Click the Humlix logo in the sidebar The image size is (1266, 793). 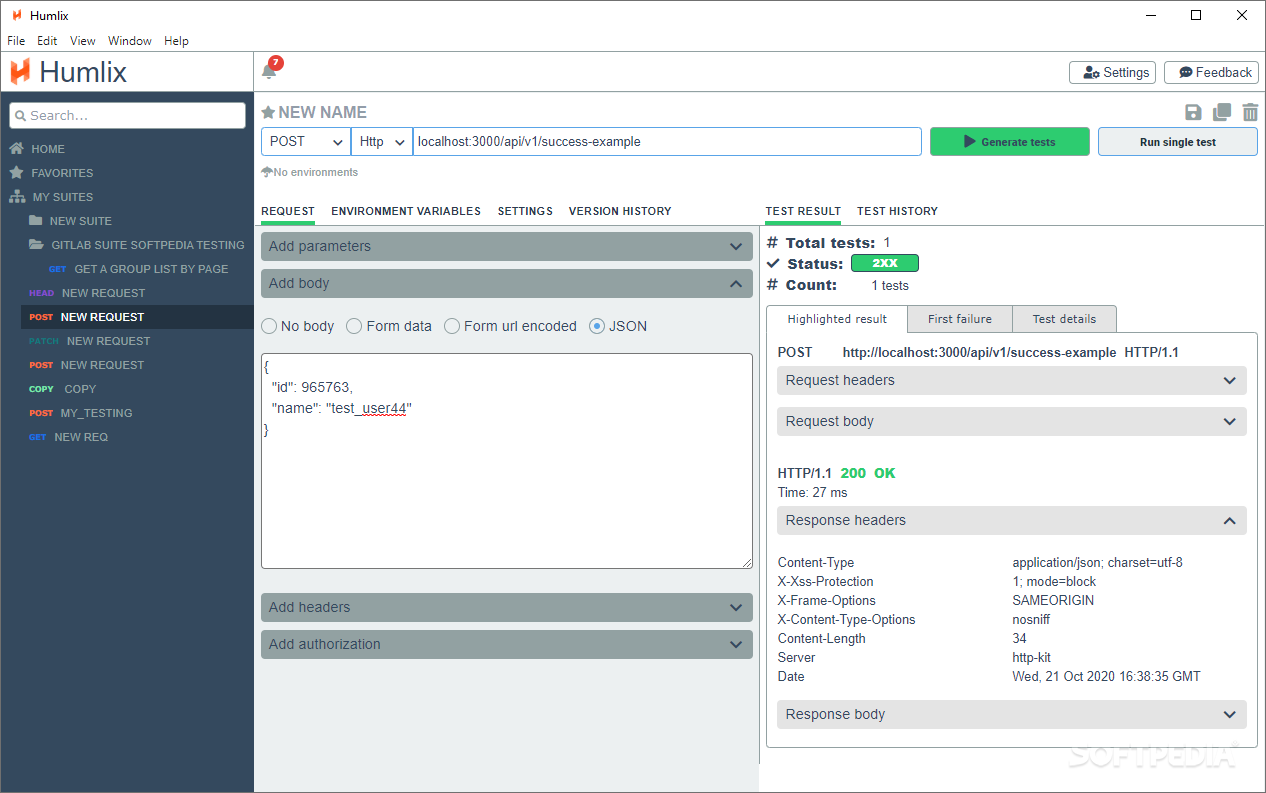click(x=69, y=72)
